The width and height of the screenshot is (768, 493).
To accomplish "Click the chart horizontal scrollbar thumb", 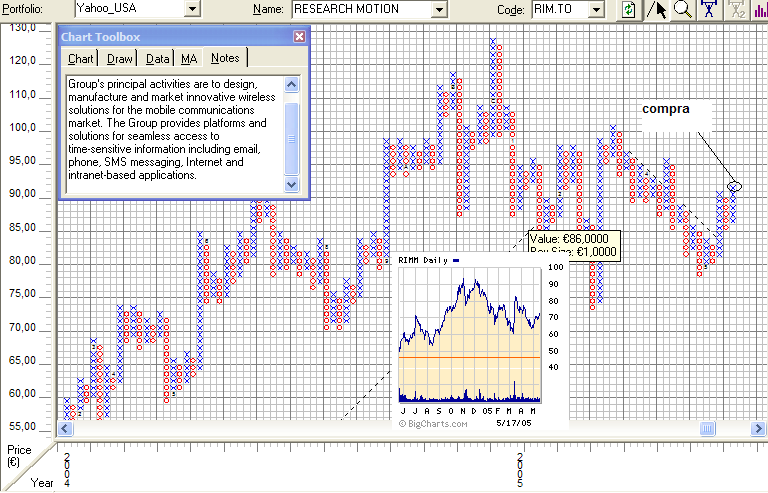I will coord(707,429).
